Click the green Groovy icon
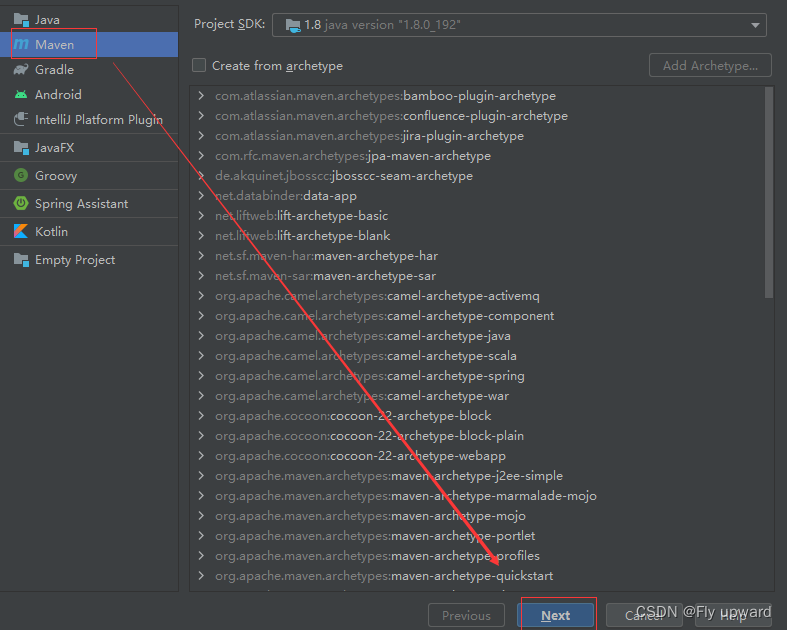The image size is (787, 630). pos(21,175)
